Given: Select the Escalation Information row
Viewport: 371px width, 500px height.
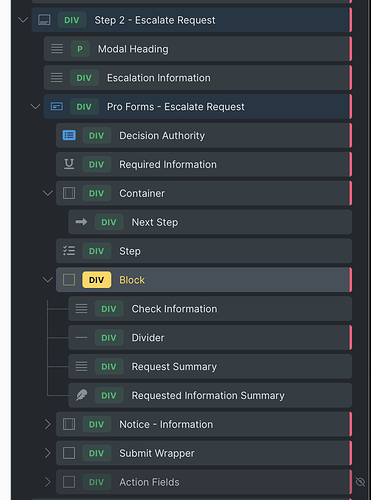Looking at the screenshot, I should click(x=198, y=78).
